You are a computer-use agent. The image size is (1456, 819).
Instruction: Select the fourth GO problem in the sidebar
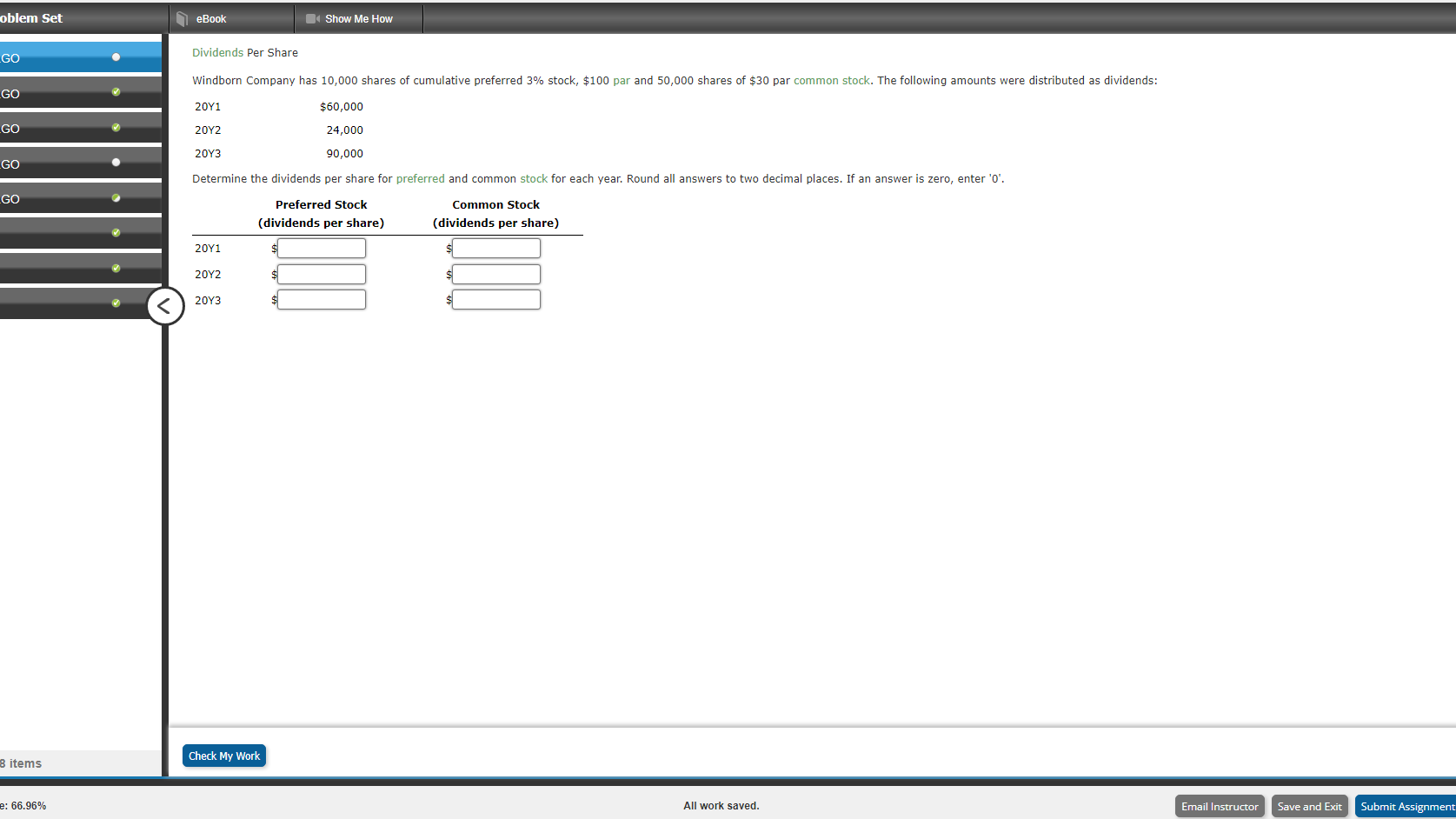coord(52,163)
